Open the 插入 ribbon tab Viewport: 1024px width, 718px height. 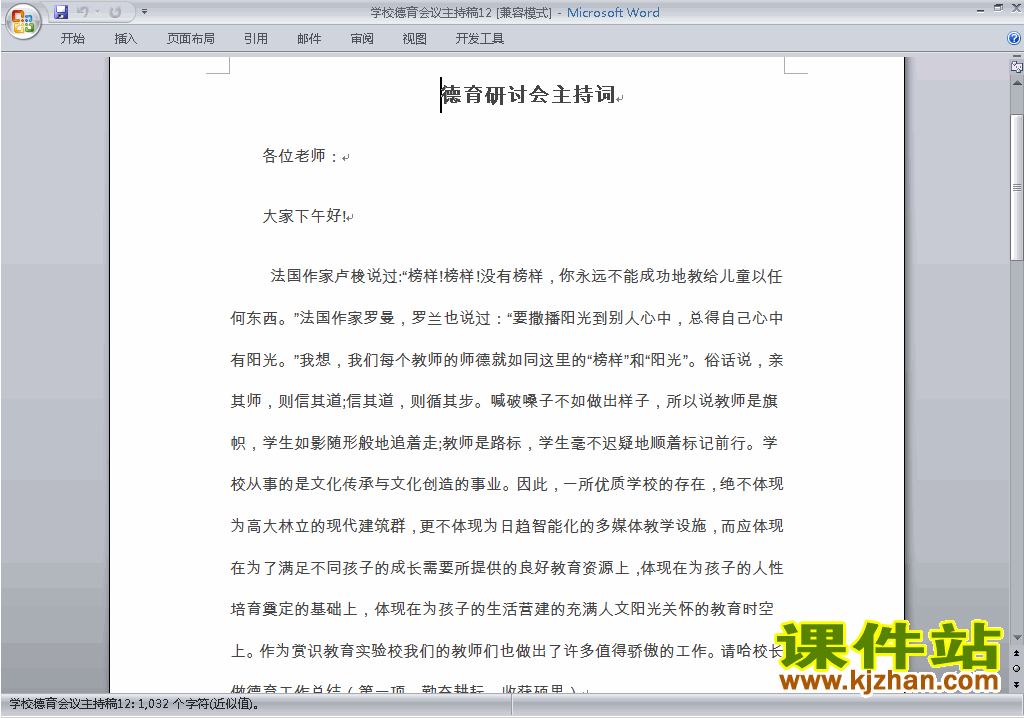tap(125, 39)
